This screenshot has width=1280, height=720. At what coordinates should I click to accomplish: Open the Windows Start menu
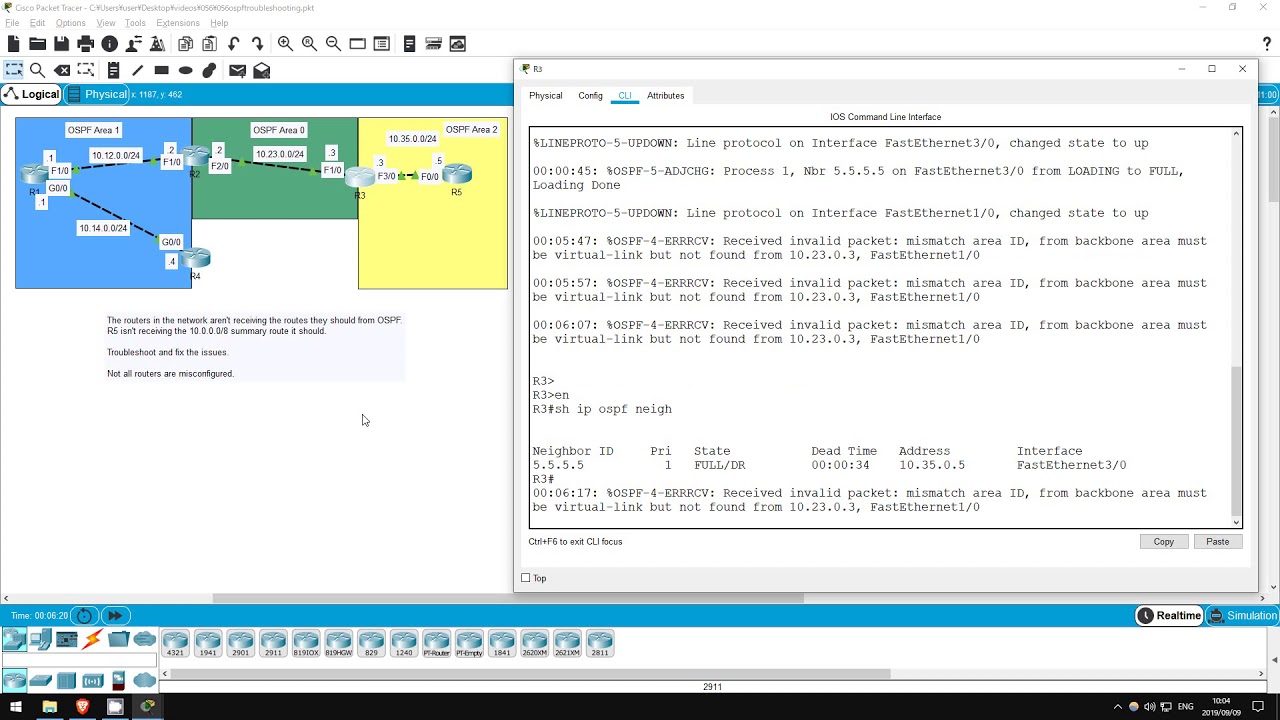pyautogui.click(x=16, y=707)
